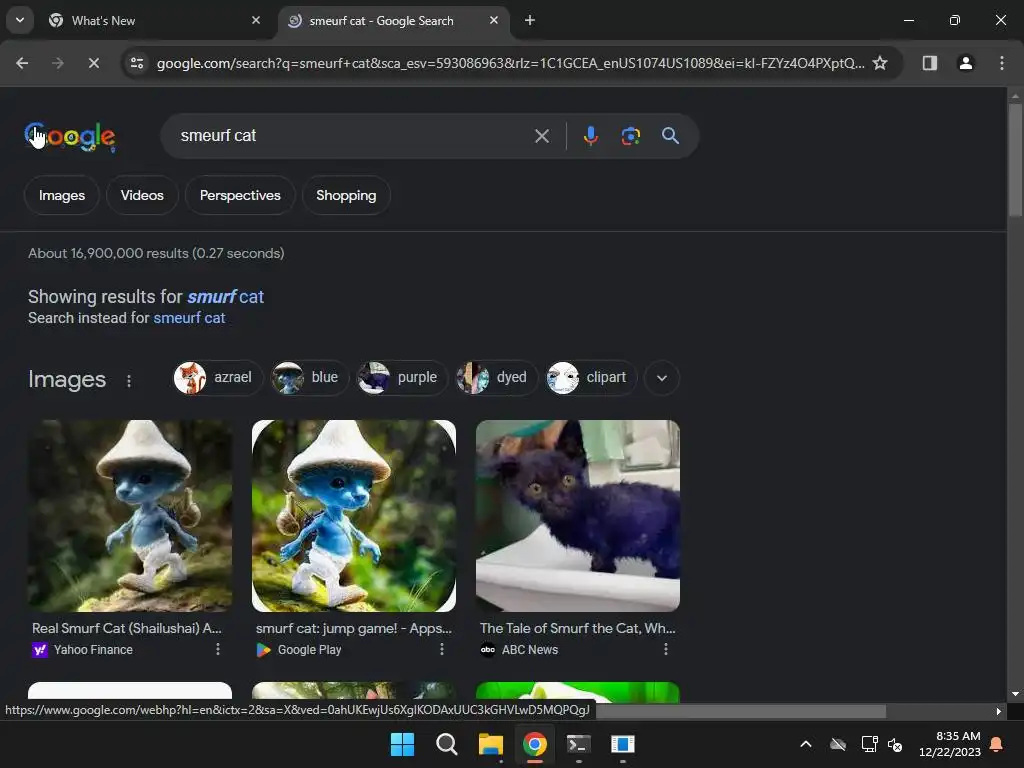1024x768 pixels.
Task: Open options for ABC News result
Action: coord(665,649)
